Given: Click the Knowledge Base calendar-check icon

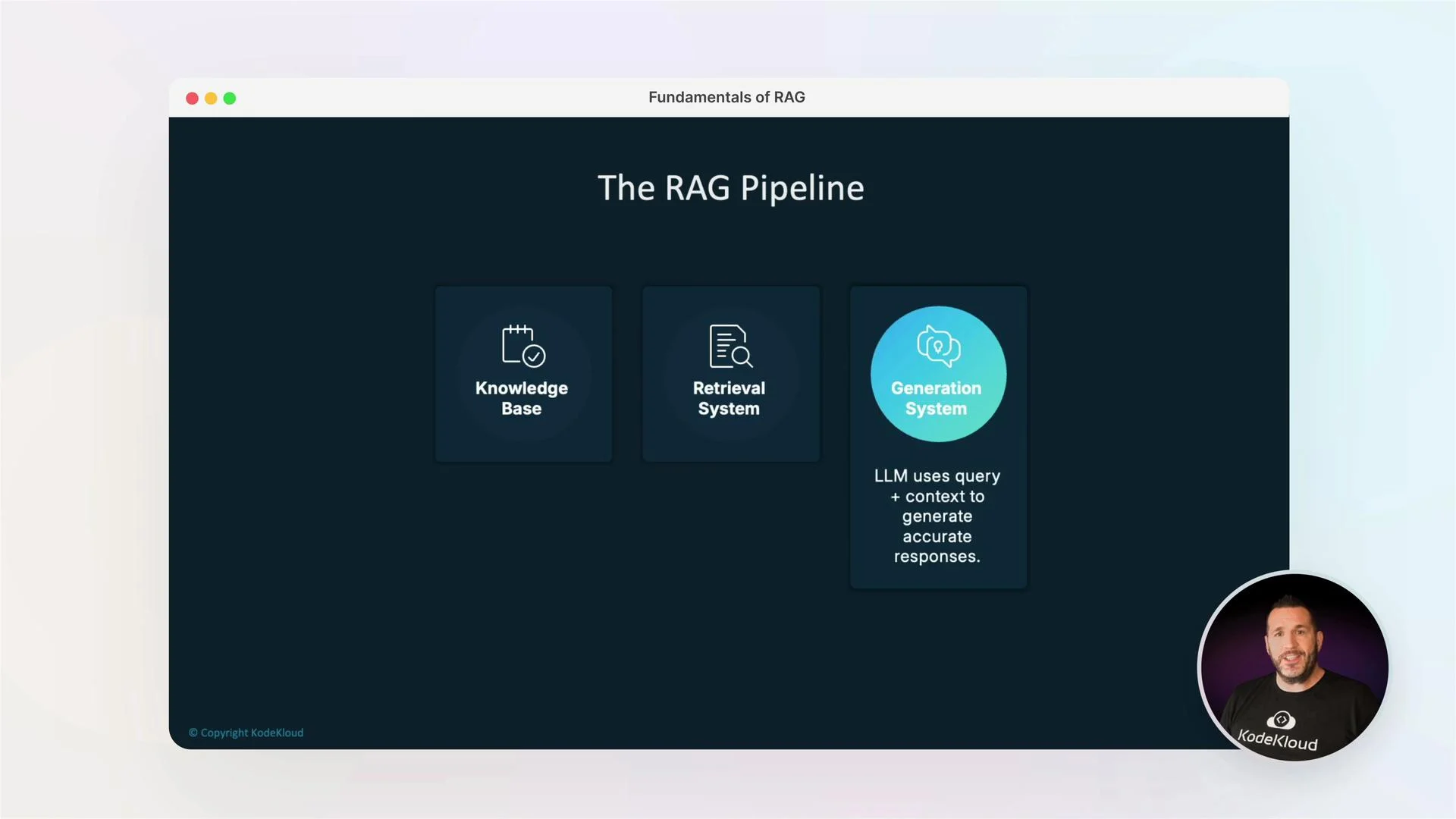Looking at the screenshot, I should coord(523,346).
